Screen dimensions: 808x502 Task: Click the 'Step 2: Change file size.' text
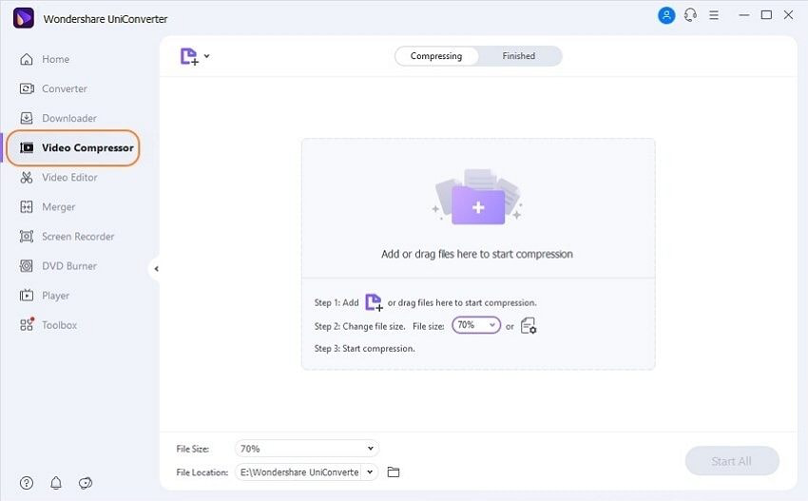tap(360, 326)
